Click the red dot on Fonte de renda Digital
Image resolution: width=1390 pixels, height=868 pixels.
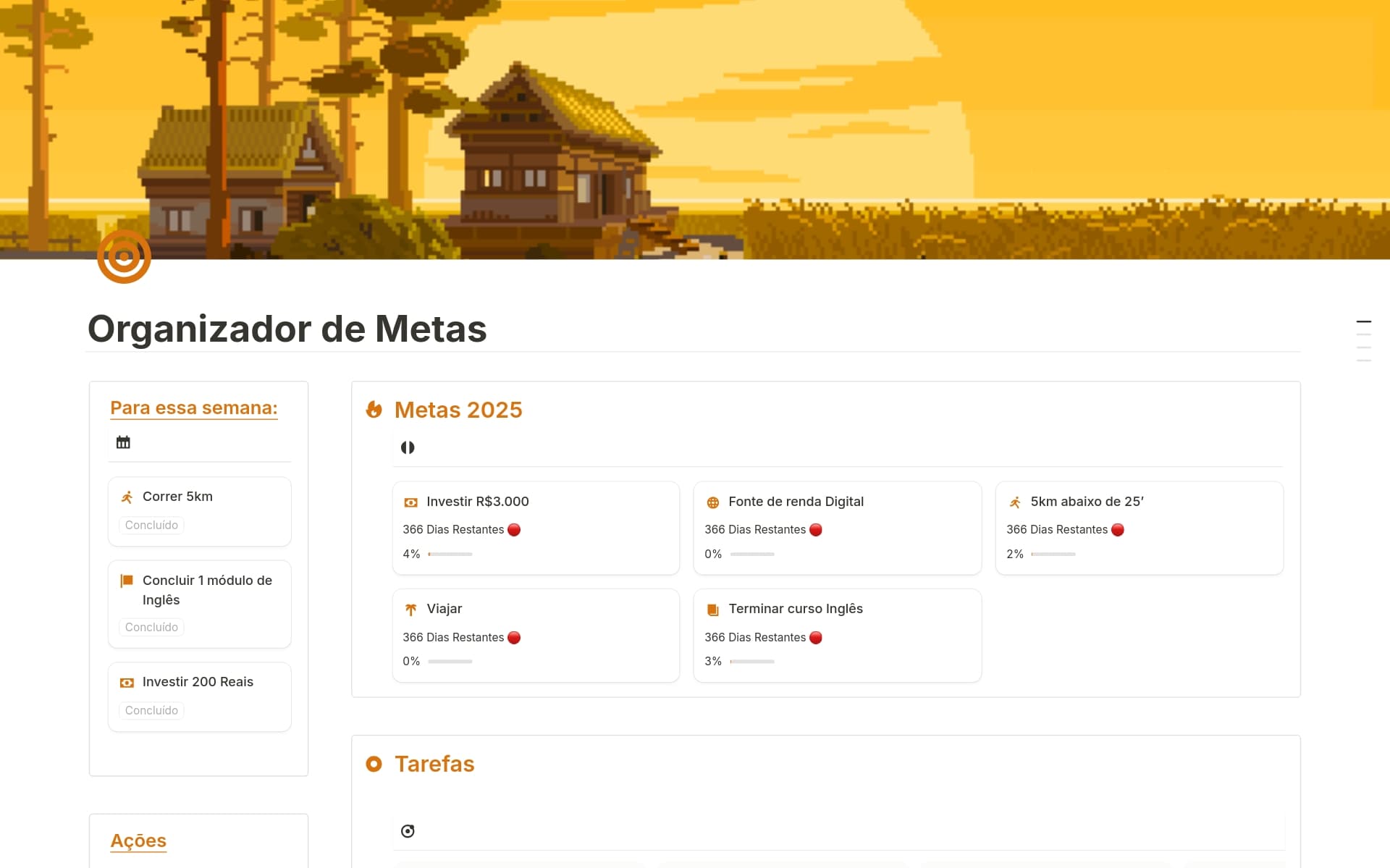click(816, 530)
